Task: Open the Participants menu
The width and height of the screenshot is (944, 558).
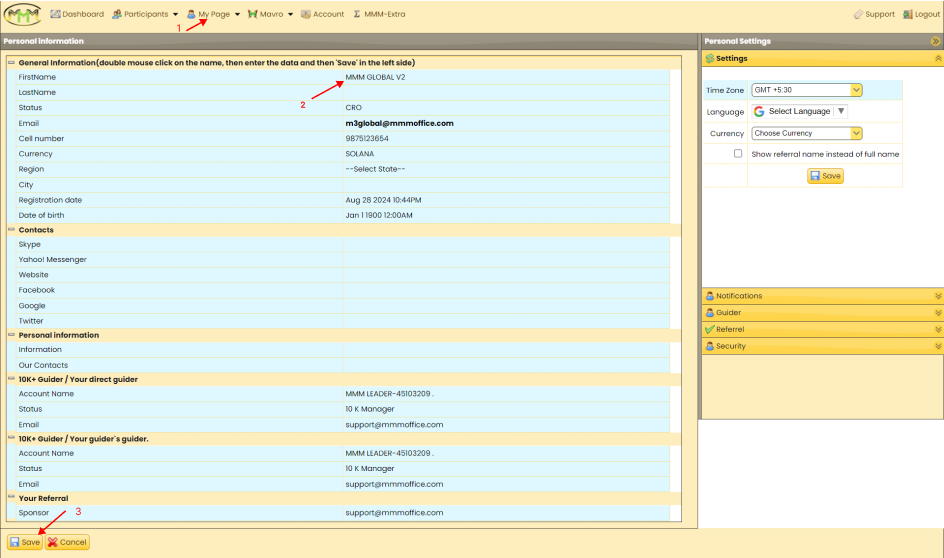Action: pos(145,14)
